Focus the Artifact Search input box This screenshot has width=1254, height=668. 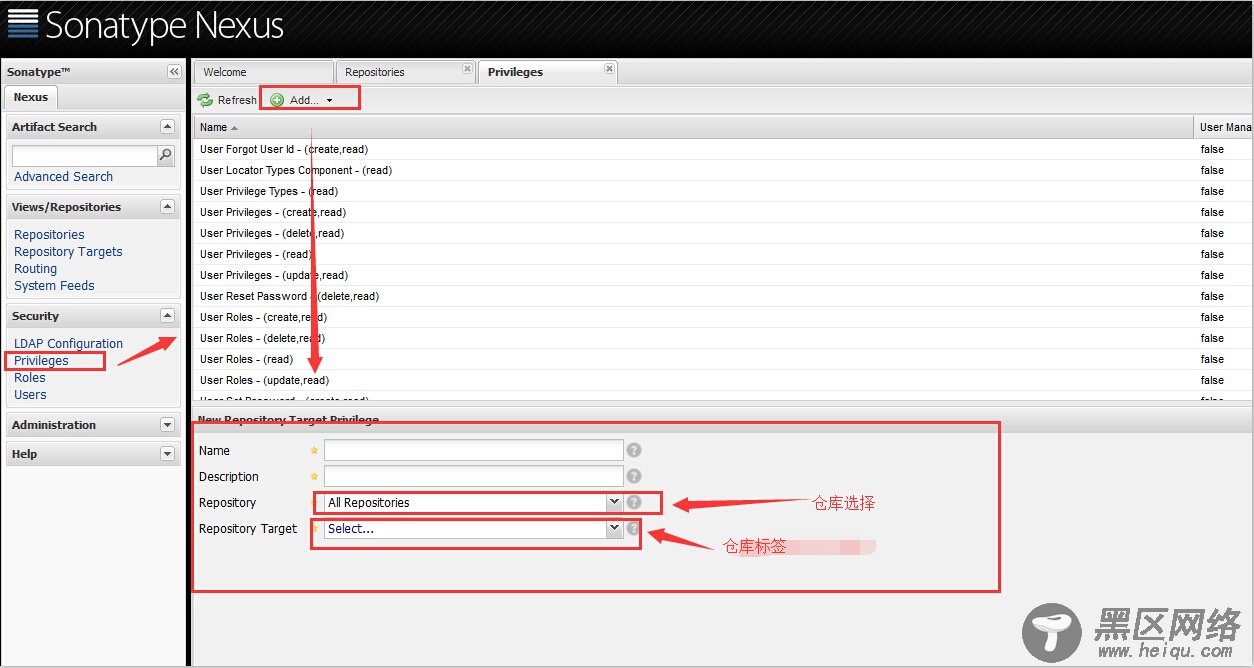(x=85, y=156)
